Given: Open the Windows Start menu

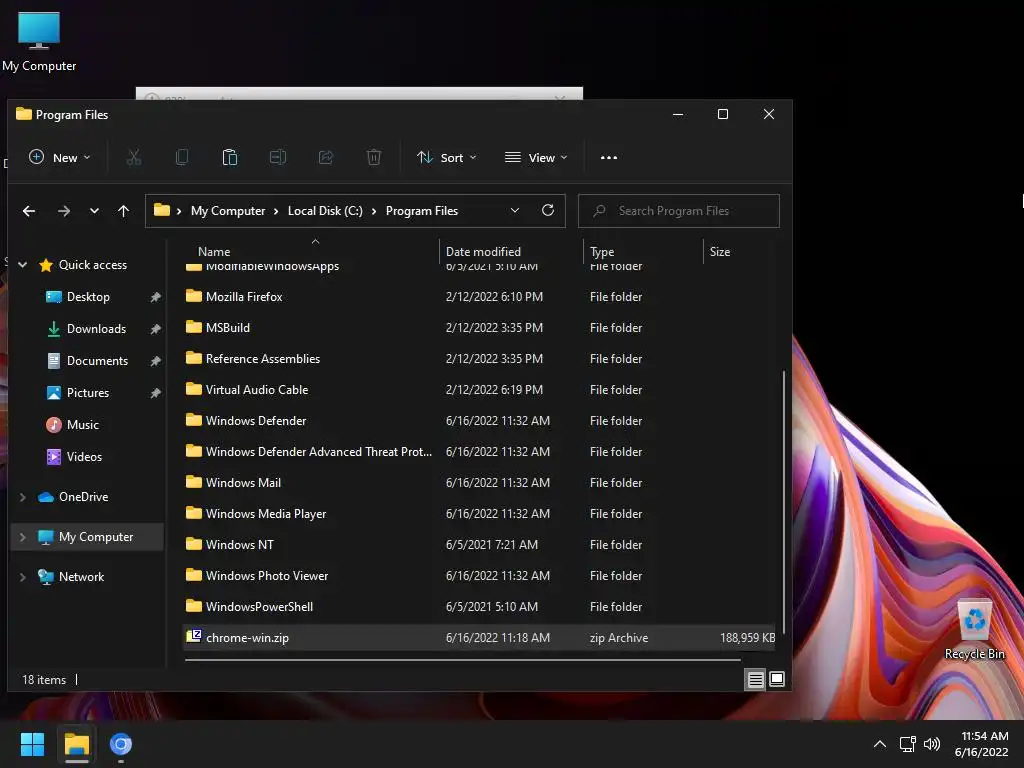Looking at the screenshot, I should [x=32, y=744].
